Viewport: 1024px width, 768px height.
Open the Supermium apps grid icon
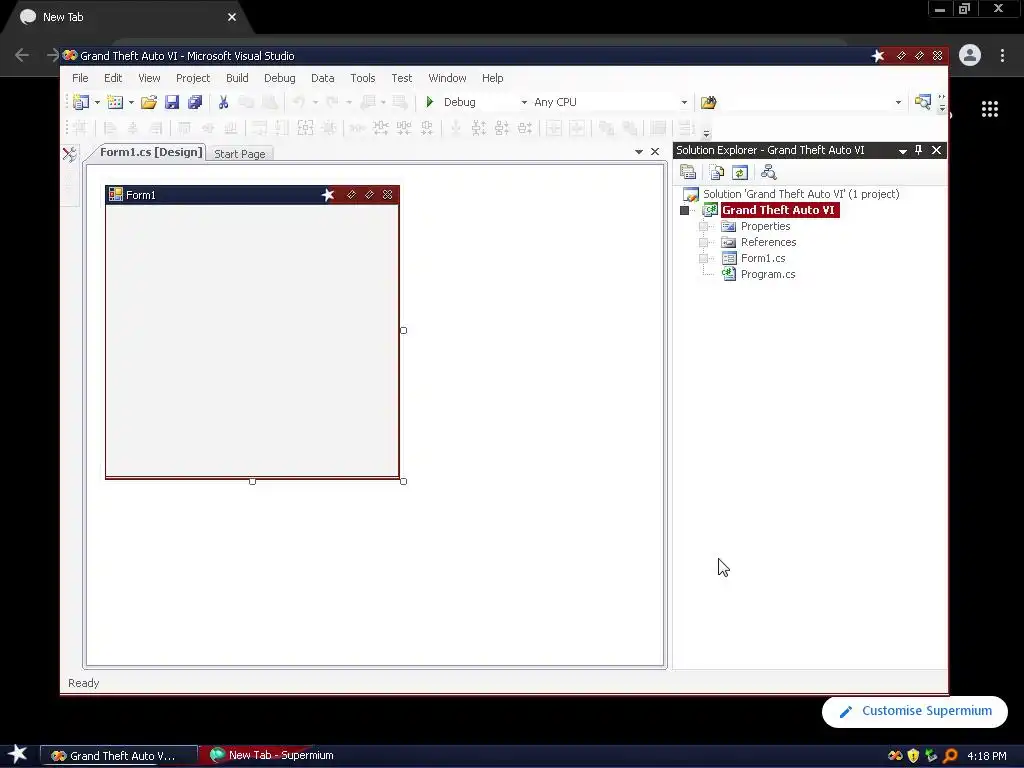(x=990, y=109)
